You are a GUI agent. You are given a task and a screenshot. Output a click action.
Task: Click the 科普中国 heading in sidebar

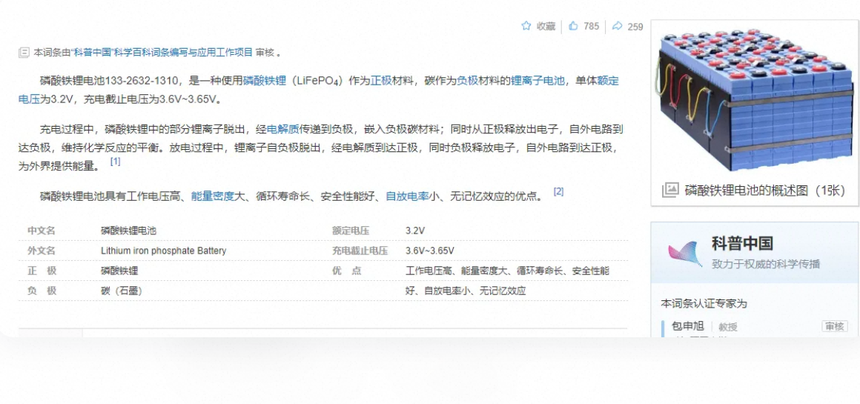click(x=742, y=243)
